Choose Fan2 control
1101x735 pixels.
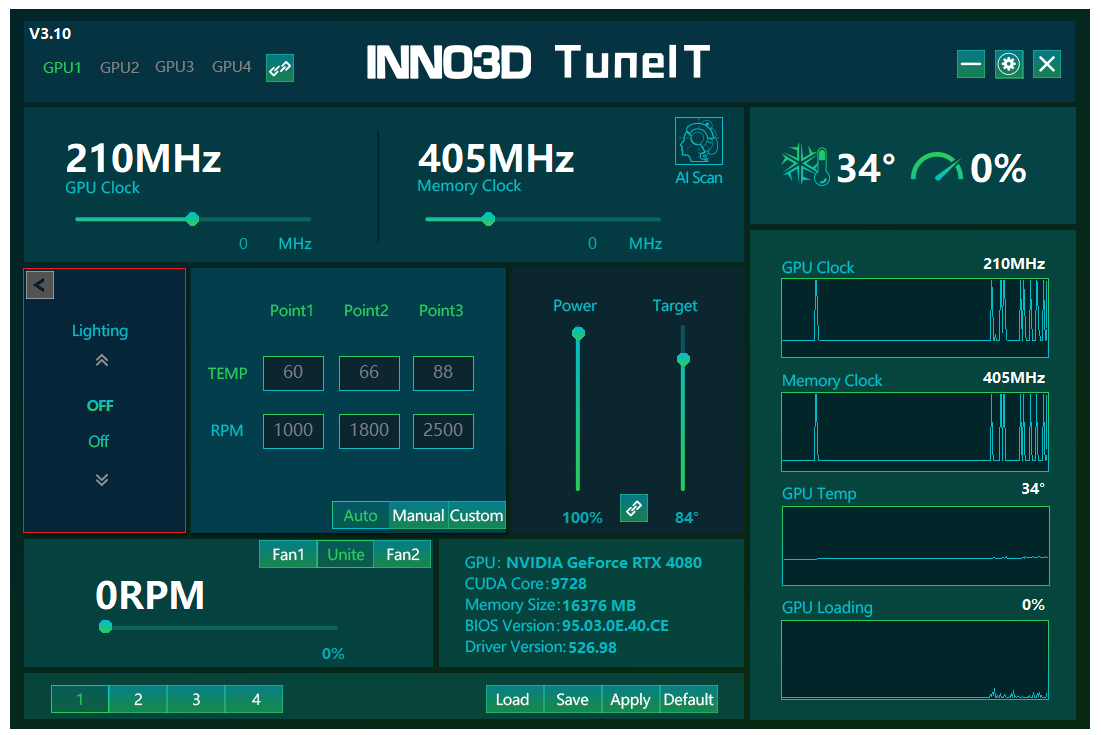click(402, 554)
